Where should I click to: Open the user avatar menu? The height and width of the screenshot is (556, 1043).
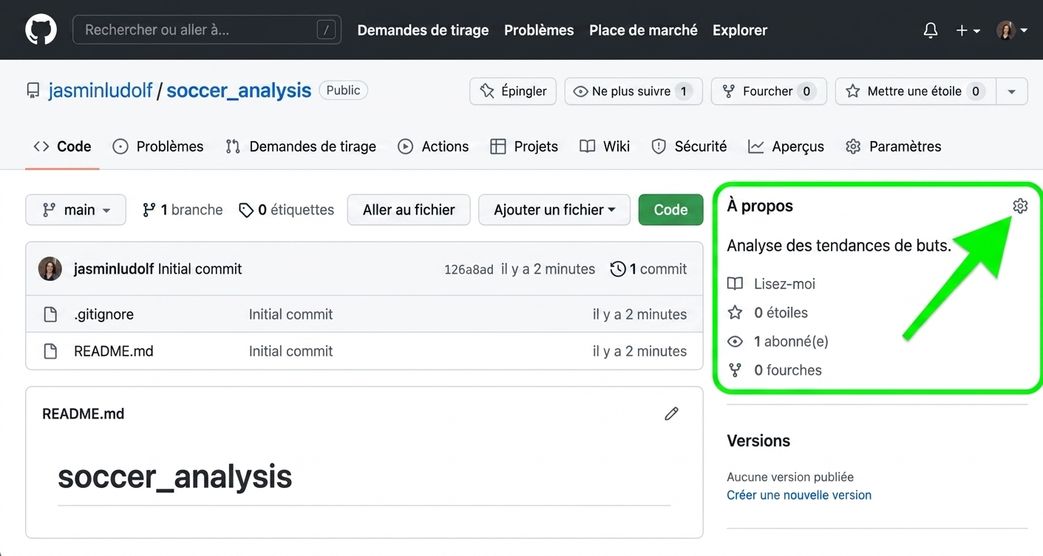pos(1012,30)
